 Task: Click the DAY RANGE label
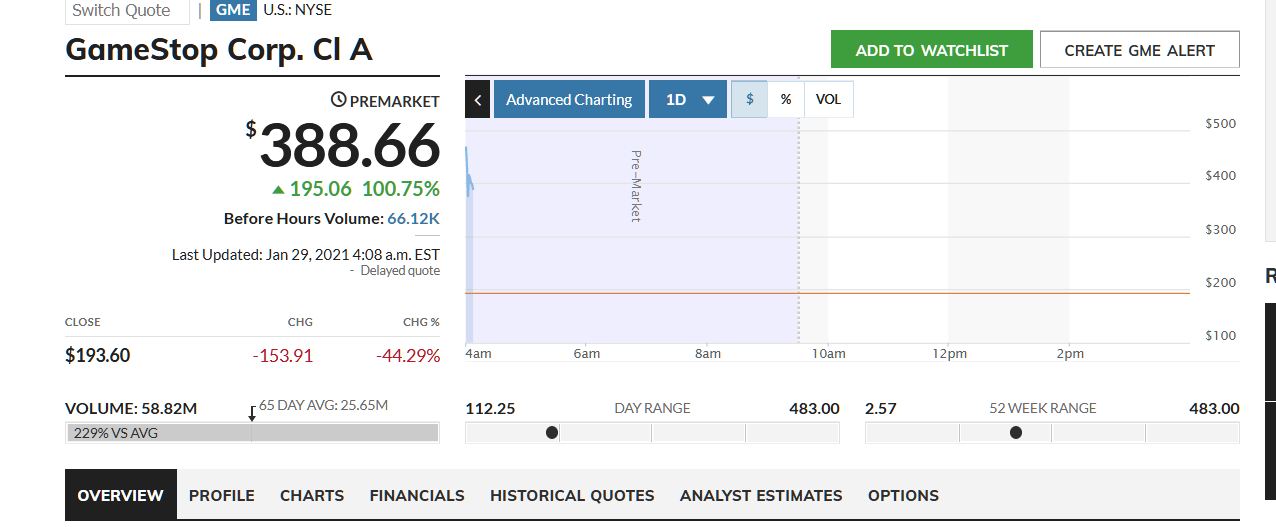pos(652,408)
